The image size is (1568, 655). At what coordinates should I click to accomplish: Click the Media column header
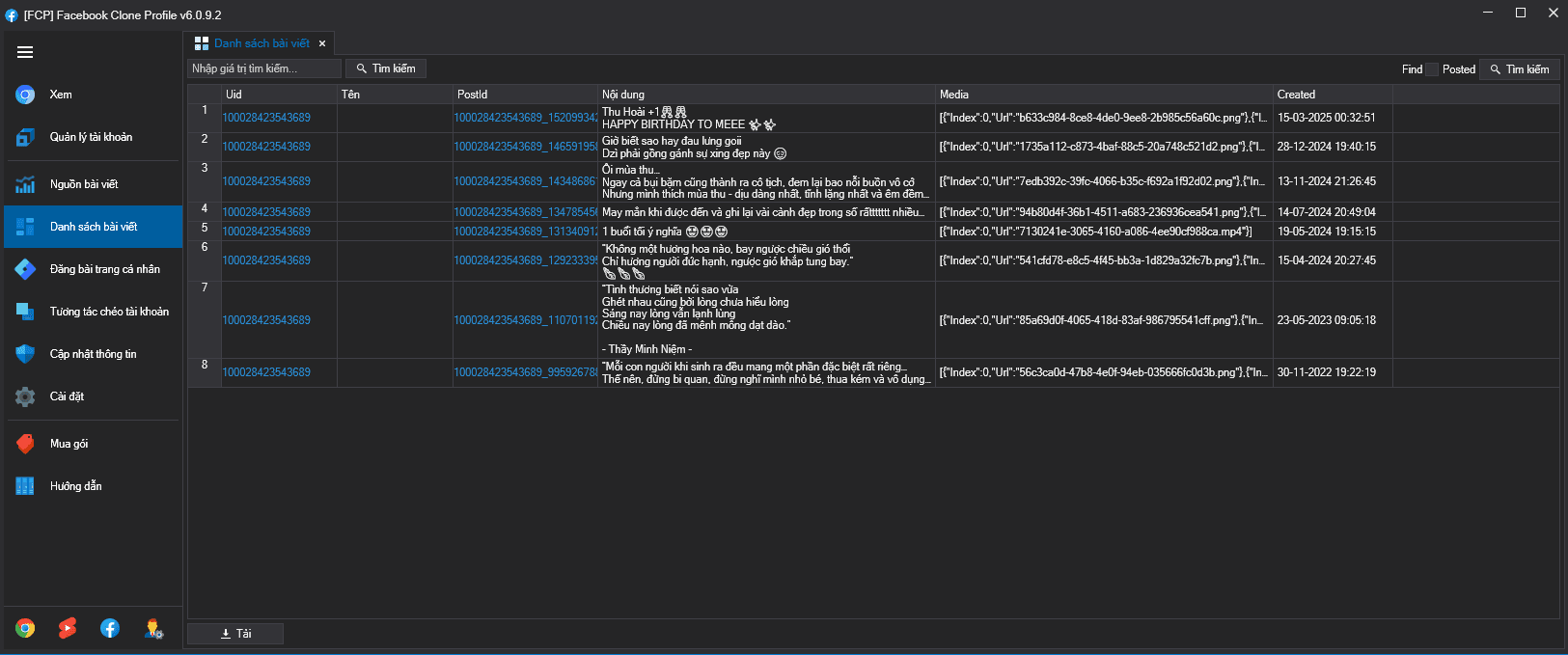[1105, 95]
